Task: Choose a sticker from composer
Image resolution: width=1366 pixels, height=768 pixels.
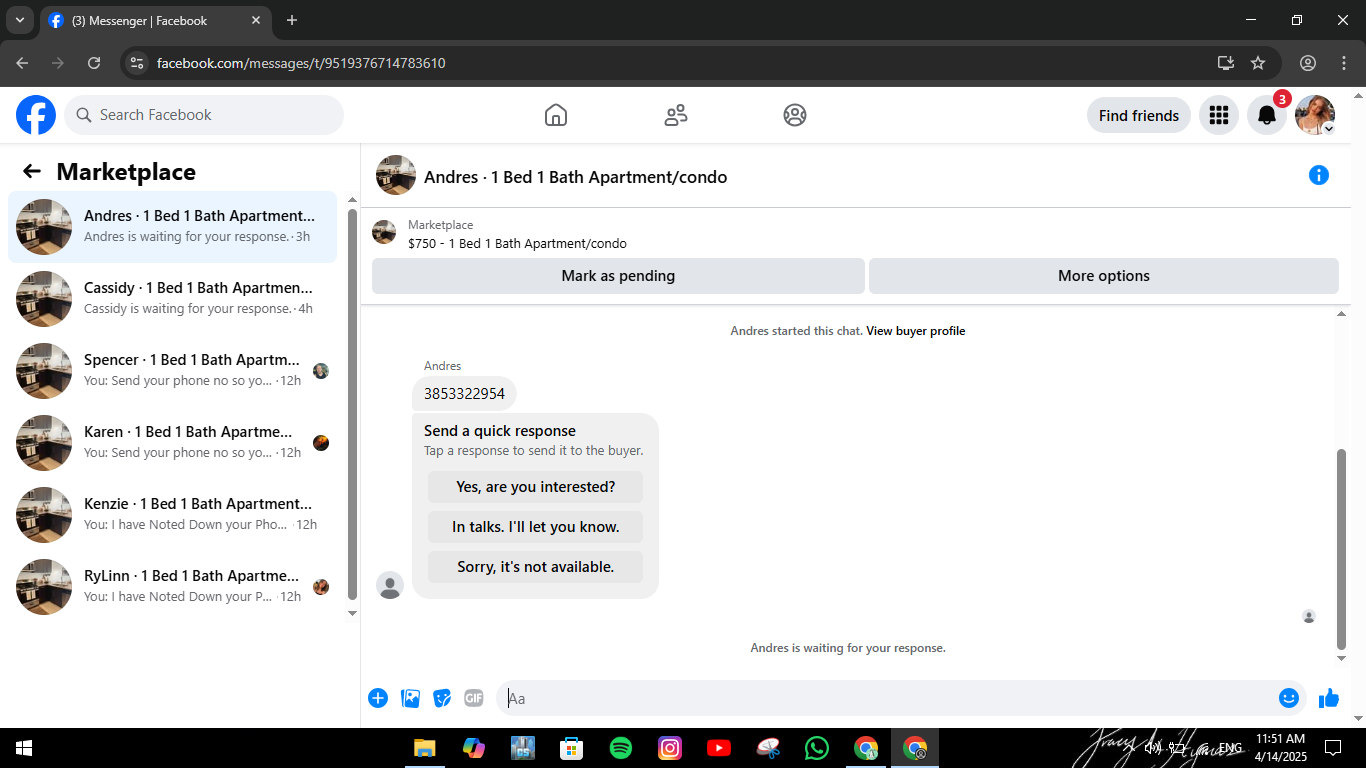Action: pos(442,698)
